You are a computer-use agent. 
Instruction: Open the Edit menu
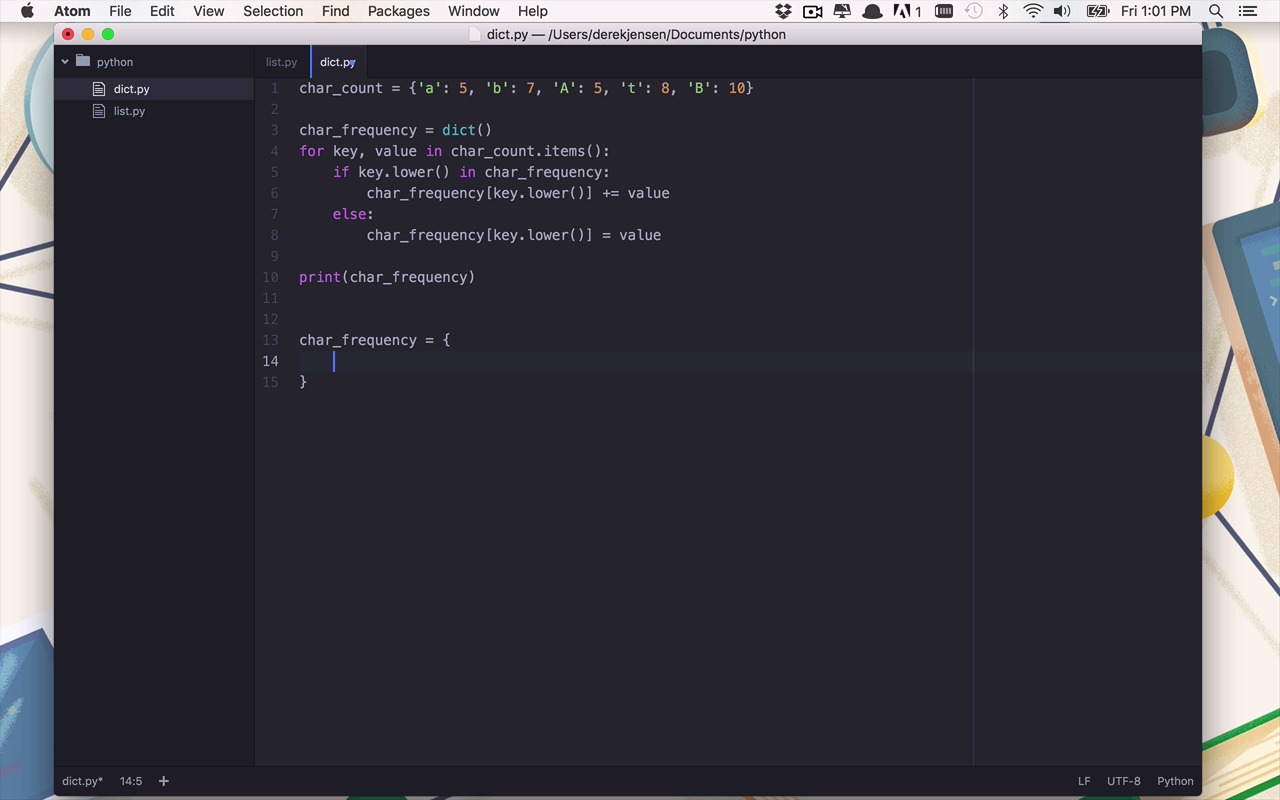(x=162, y=11)
